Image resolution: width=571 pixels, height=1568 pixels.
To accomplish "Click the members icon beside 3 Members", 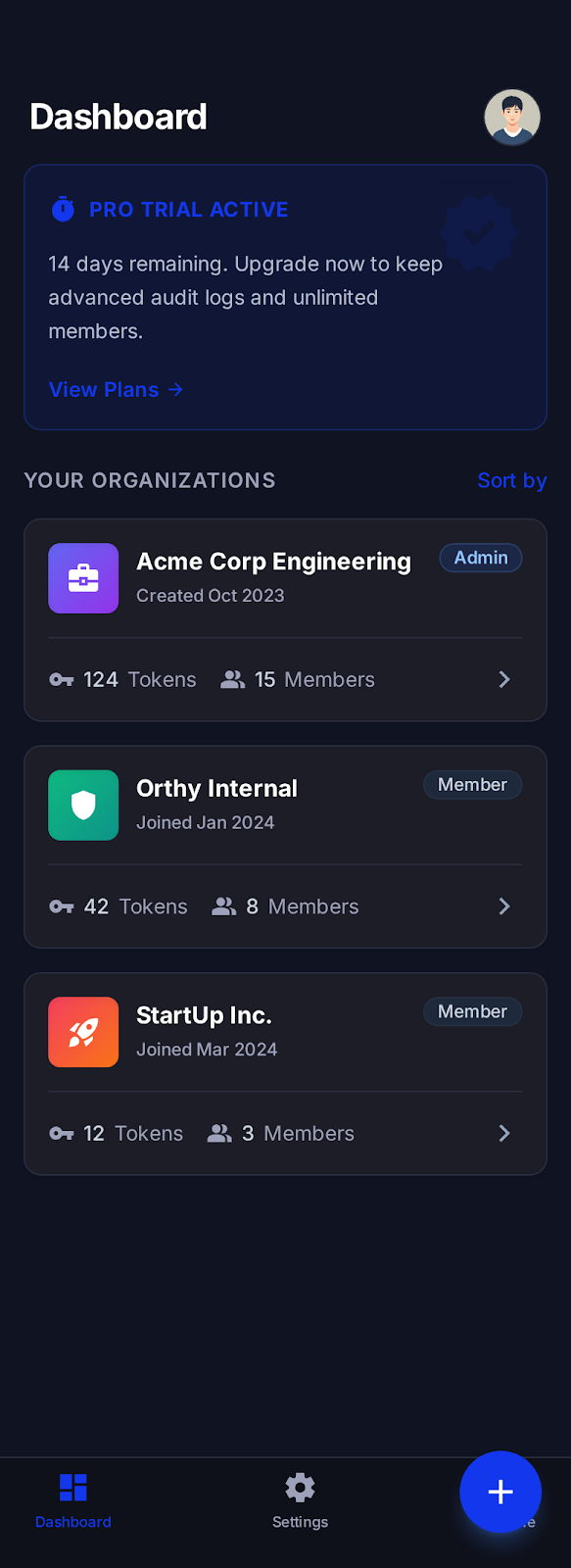I will 217,1133.
